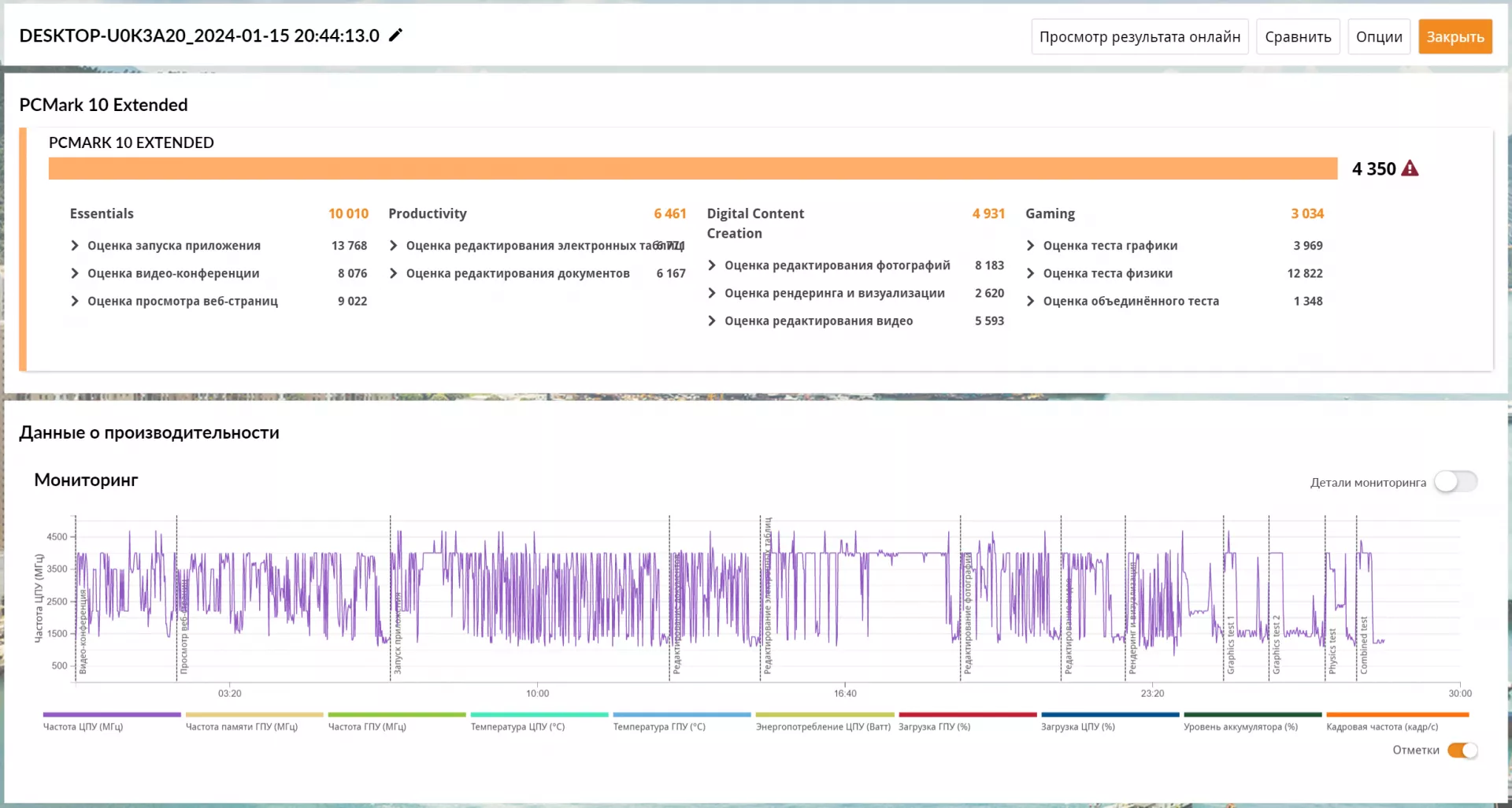The image size is (1512, 808).
Task: Select dark blue Загрузка ЦПУ legend swatch
Action: coord(1110,715)
